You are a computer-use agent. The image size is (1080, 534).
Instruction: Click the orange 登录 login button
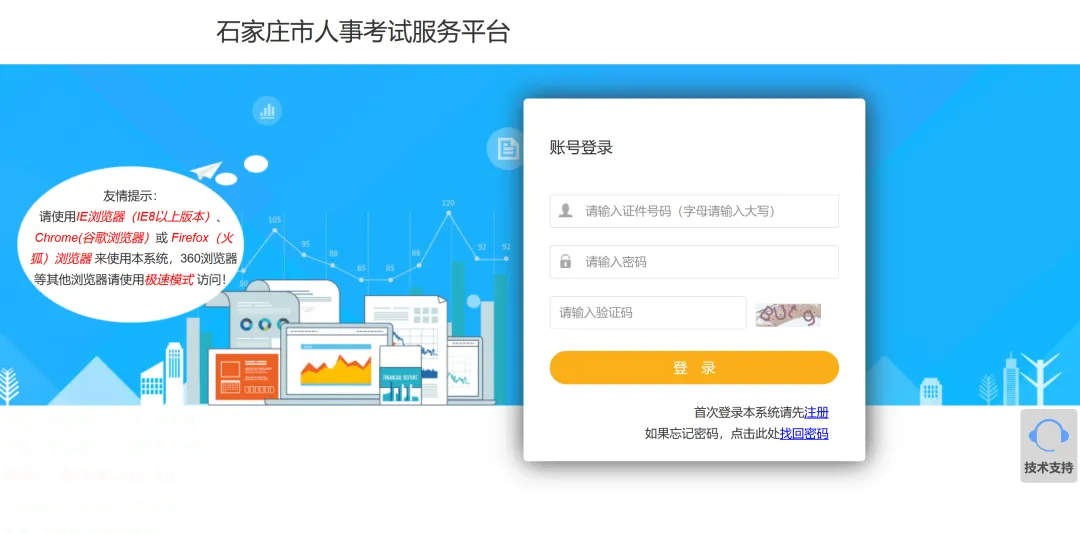(x=694, y=367)
